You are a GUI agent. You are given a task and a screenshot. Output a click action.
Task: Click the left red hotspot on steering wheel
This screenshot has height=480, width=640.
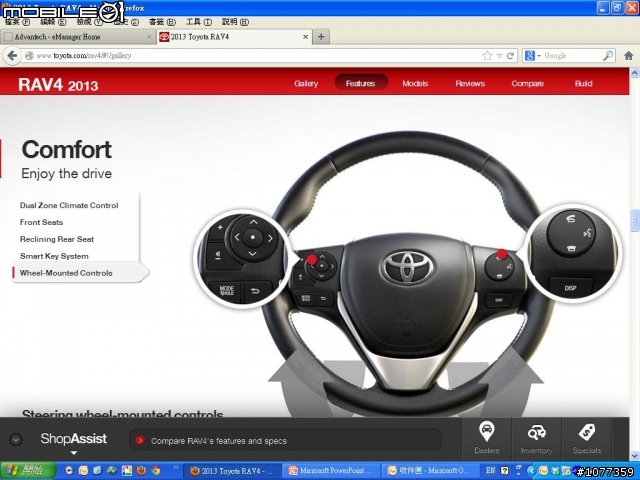coord(312,260)
